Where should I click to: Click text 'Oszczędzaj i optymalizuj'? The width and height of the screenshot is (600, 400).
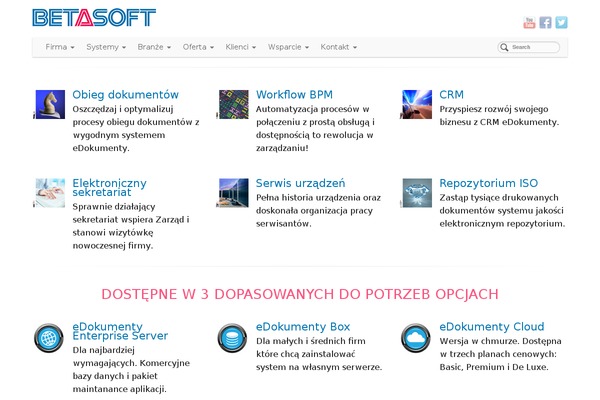click(123, 109)
